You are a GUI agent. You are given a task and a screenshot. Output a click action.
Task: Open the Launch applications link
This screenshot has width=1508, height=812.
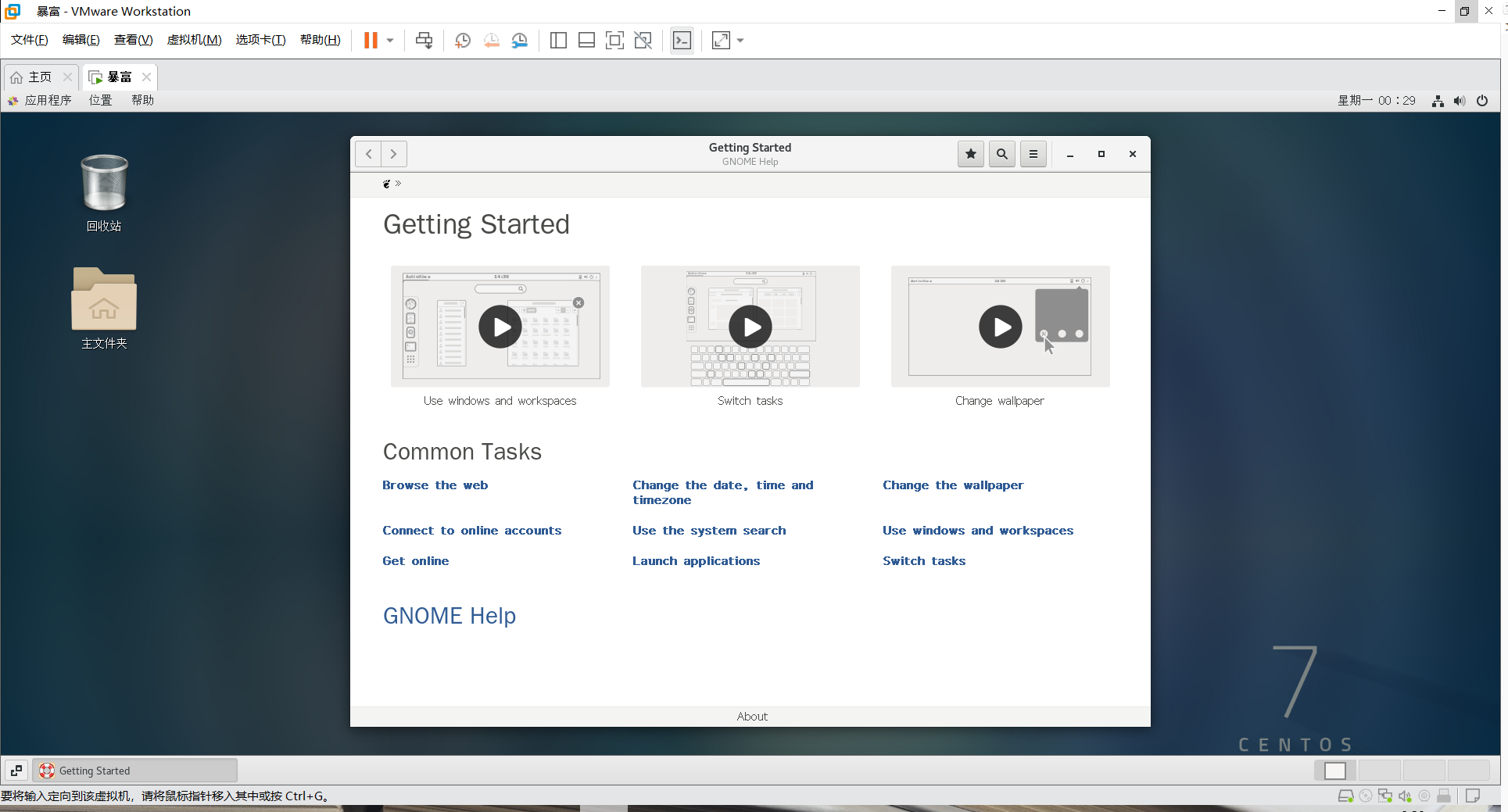[696, 561]
